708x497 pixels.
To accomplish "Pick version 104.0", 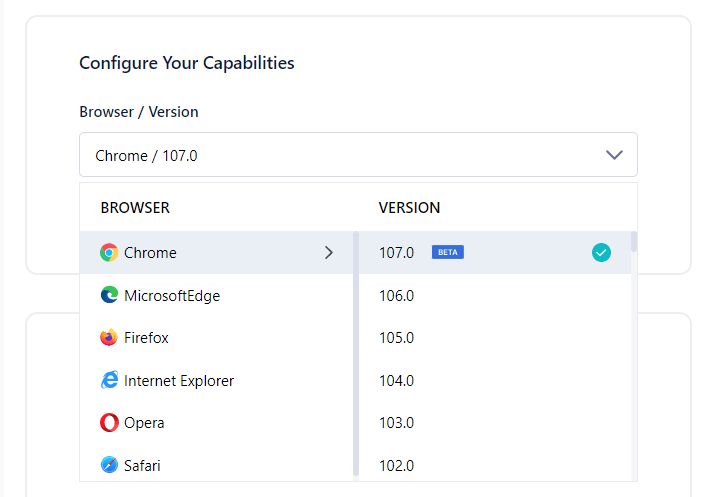I will pyautogui.click(x=495, y=380).
